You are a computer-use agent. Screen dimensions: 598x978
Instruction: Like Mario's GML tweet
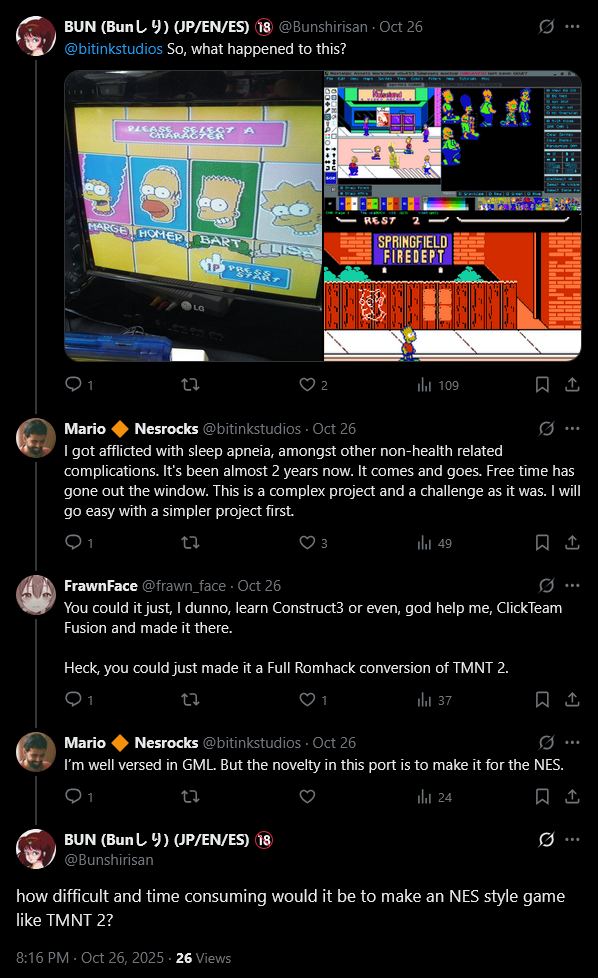tap(307, 796)
